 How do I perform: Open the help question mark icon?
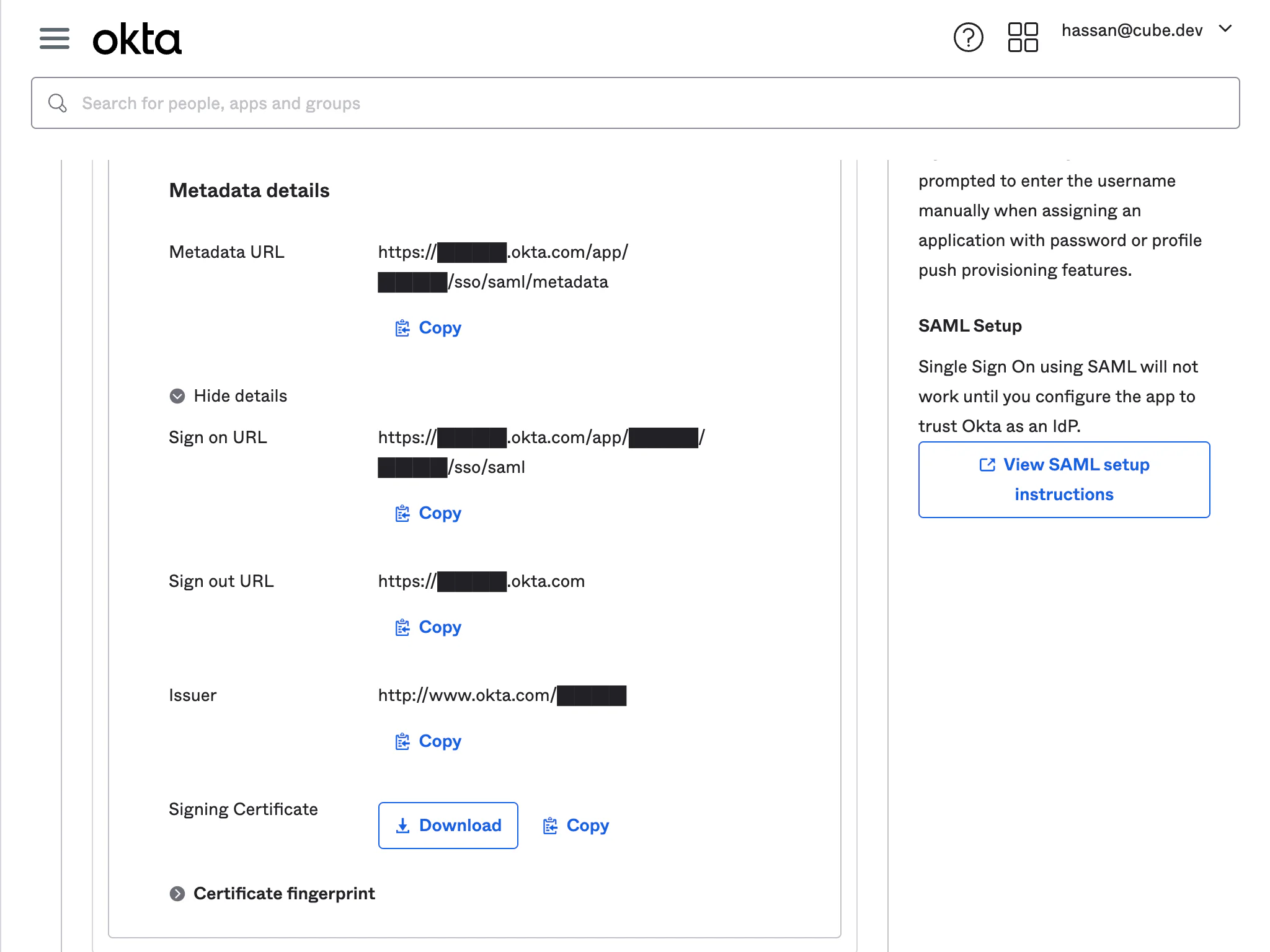coord(968,38)
